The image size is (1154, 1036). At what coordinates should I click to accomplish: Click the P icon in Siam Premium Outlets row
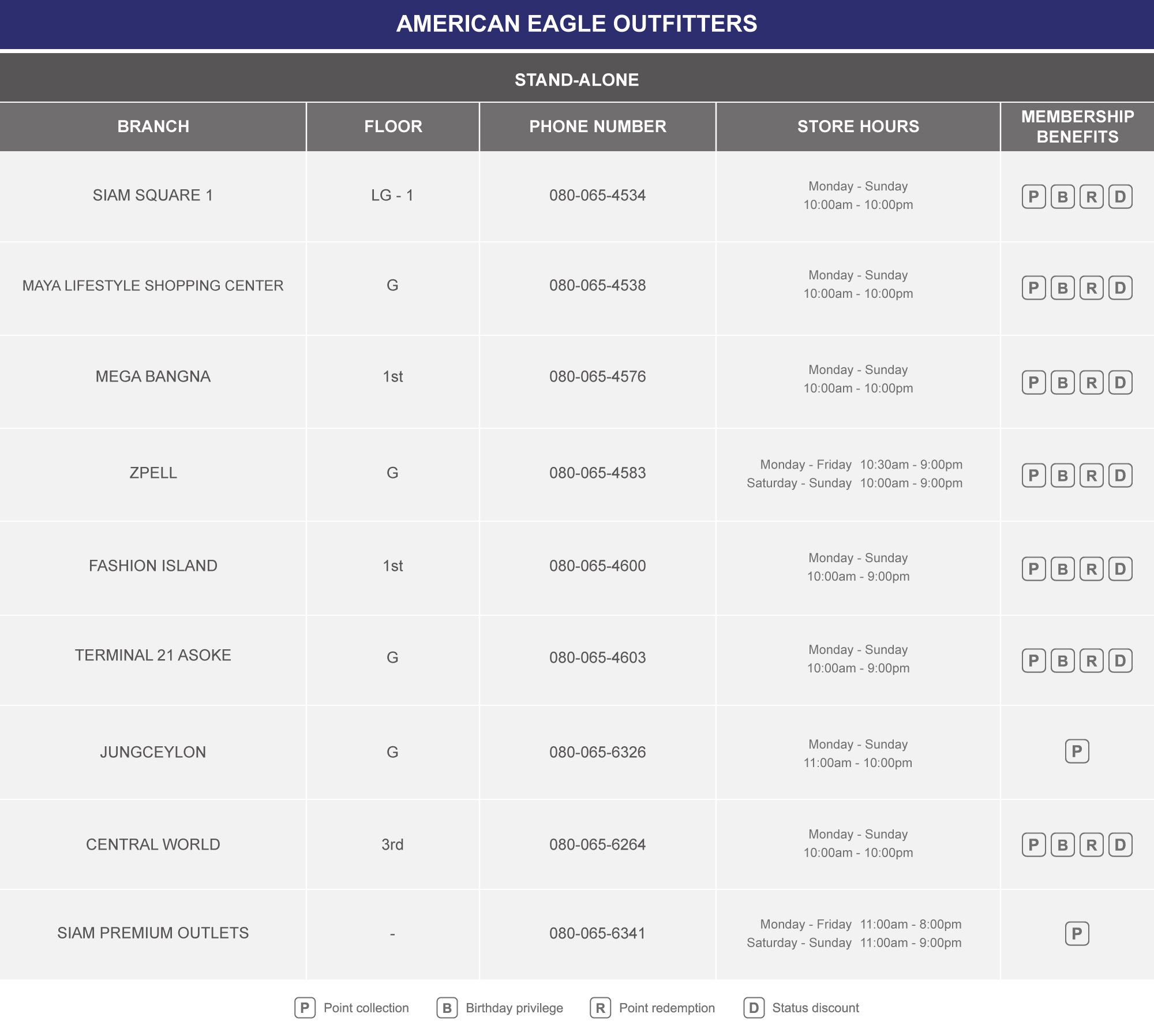(x=1077, y=933)
